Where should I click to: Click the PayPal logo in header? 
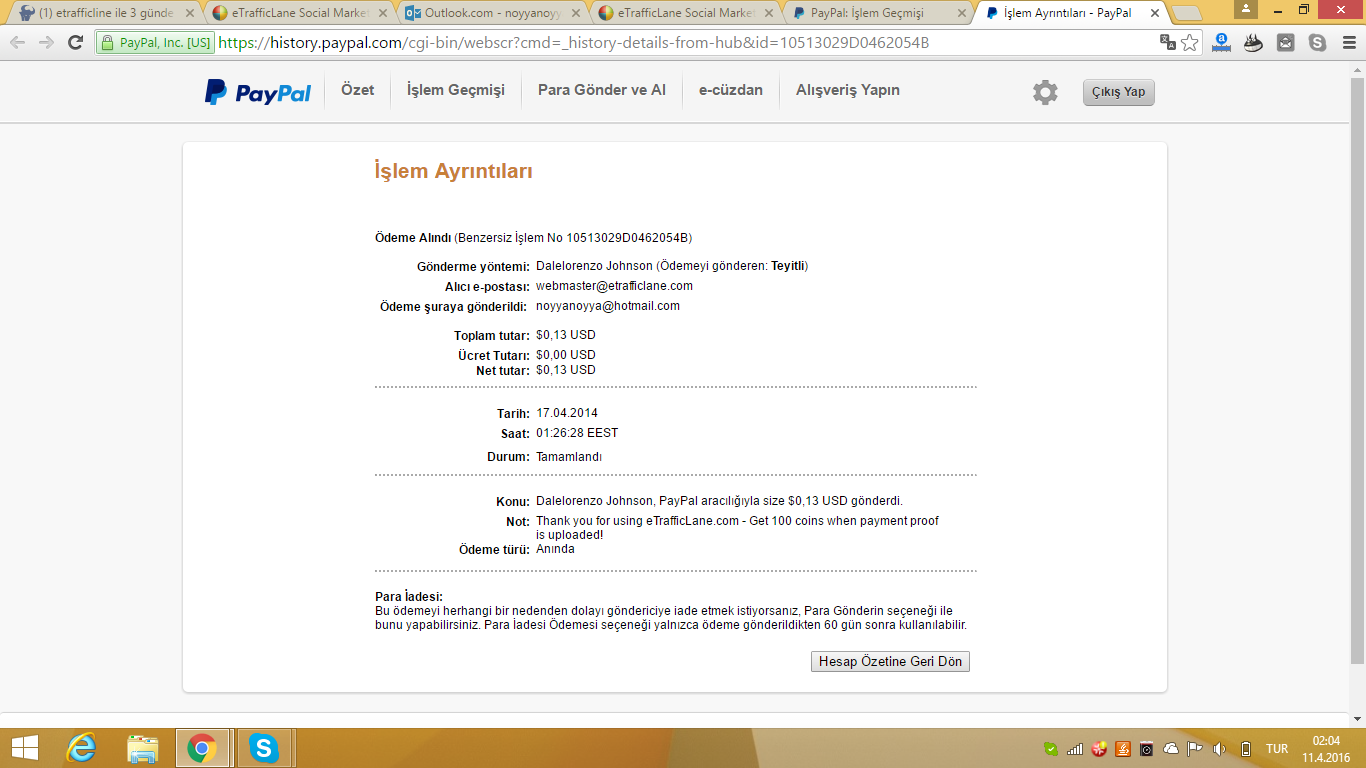click(x=258, y=92)
